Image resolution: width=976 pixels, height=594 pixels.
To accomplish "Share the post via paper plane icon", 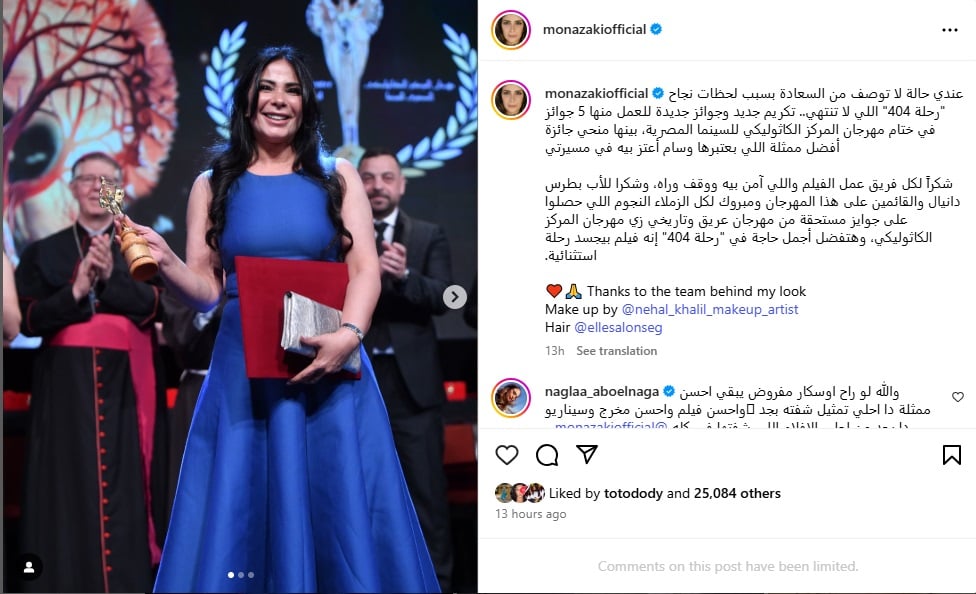I will click(x=587, y=455).
